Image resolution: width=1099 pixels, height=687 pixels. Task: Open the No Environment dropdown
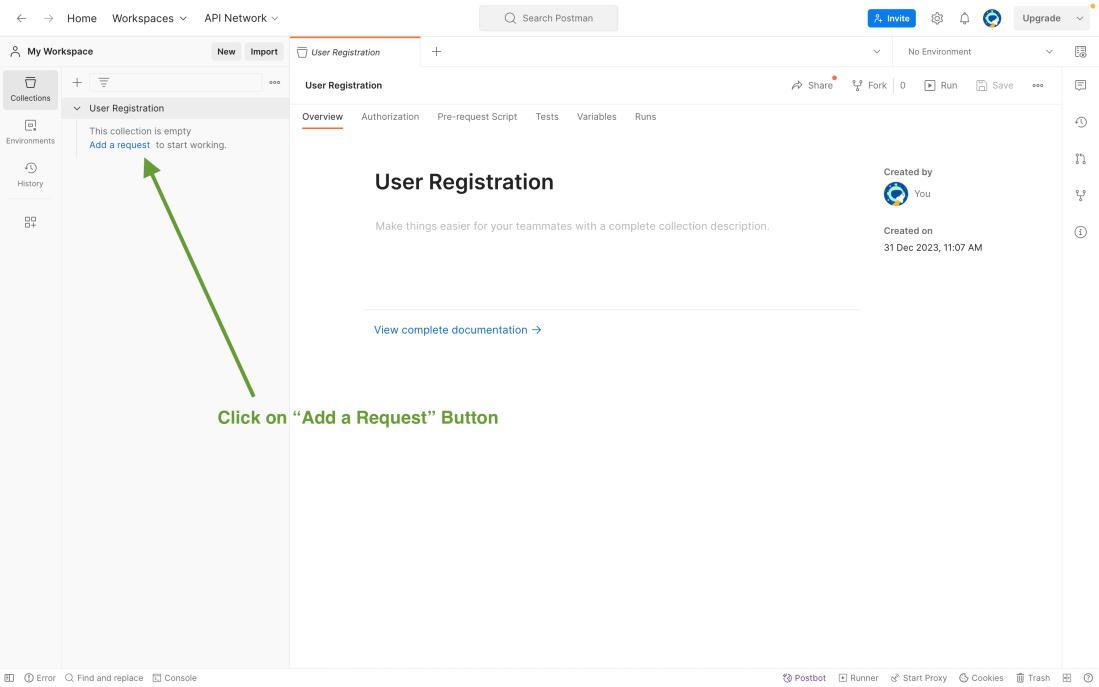click(x=978, y=52)
